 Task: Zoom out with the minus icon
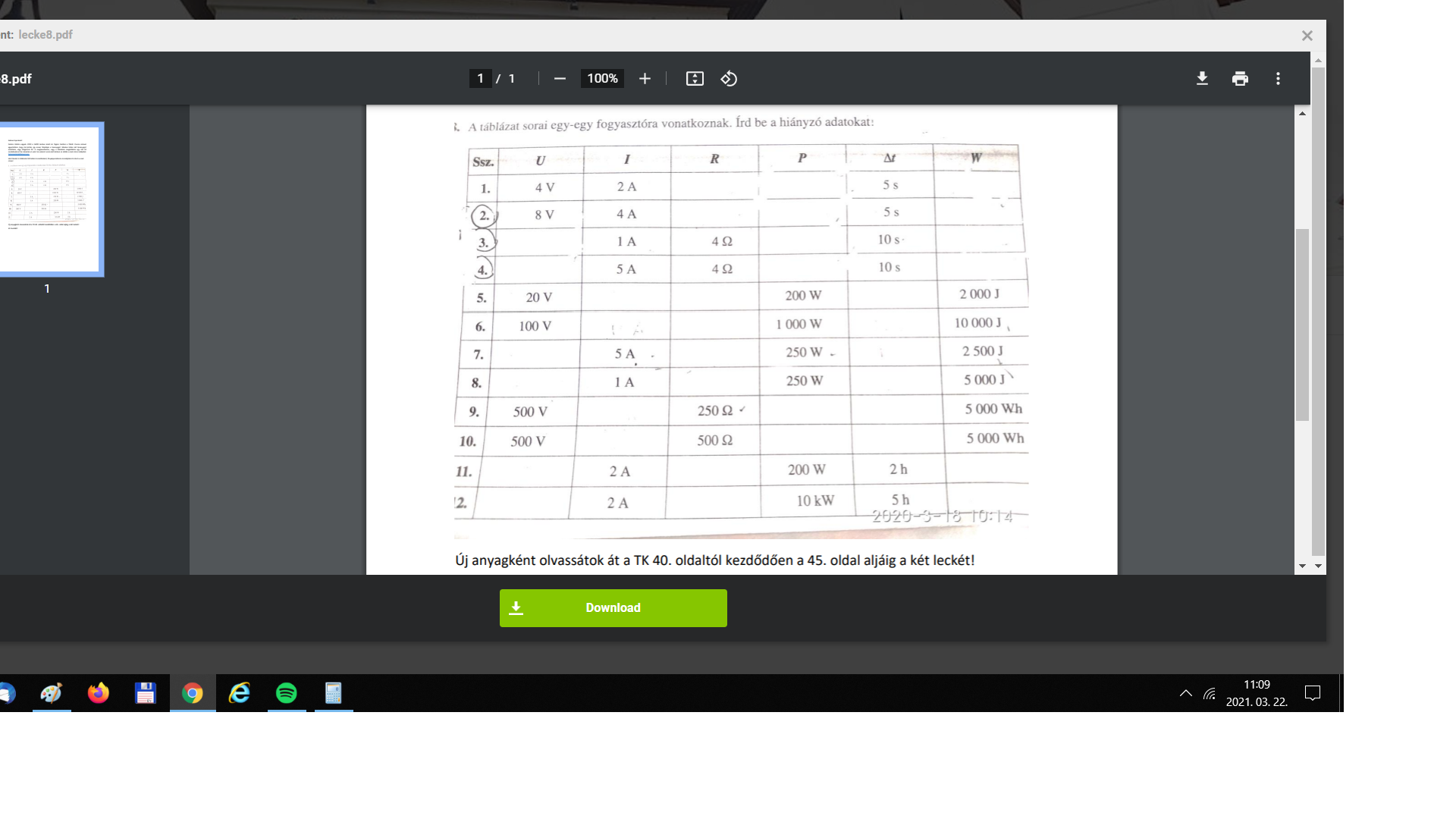tap(560, 79)
